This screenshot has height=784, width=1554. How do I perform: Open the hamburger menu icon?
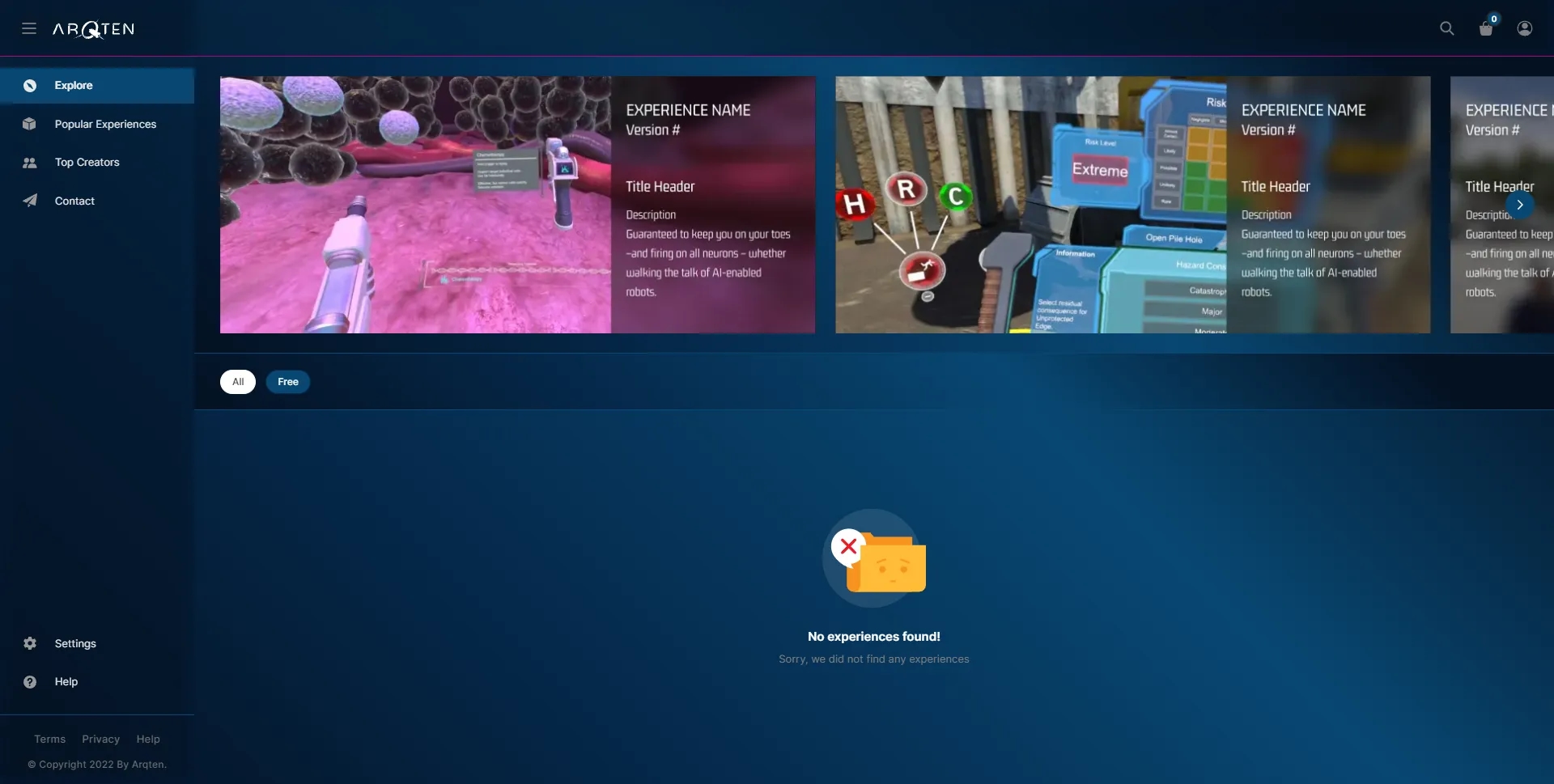[29, 28]
